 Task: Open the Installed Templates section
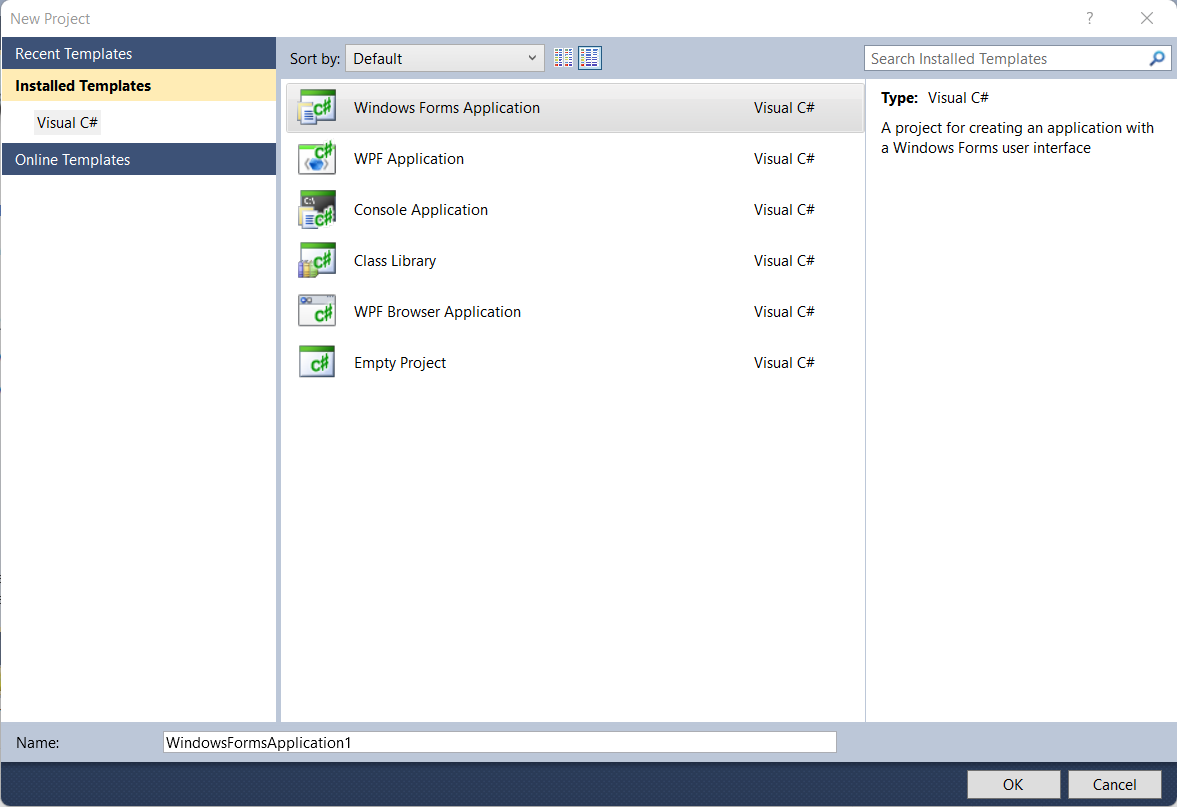point(139,86)
